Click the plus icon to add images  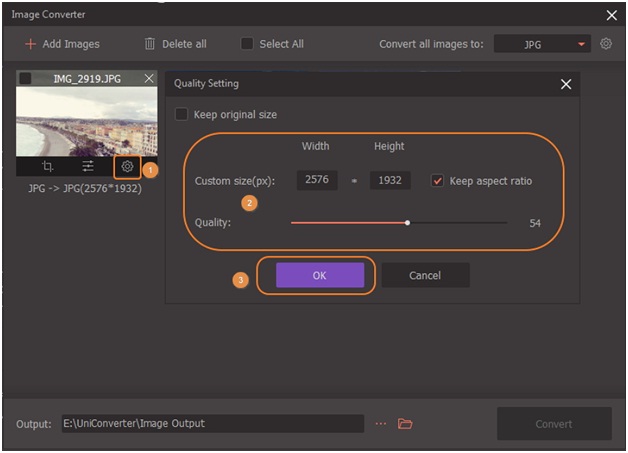(x=30, y=44)
